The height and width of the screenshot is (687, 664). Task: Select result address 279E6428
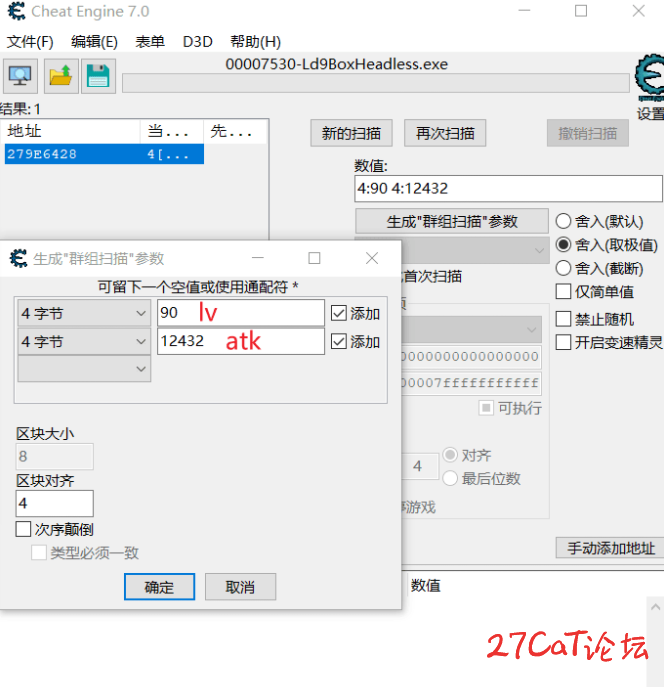pyautogui.click(x=104, y=154)
